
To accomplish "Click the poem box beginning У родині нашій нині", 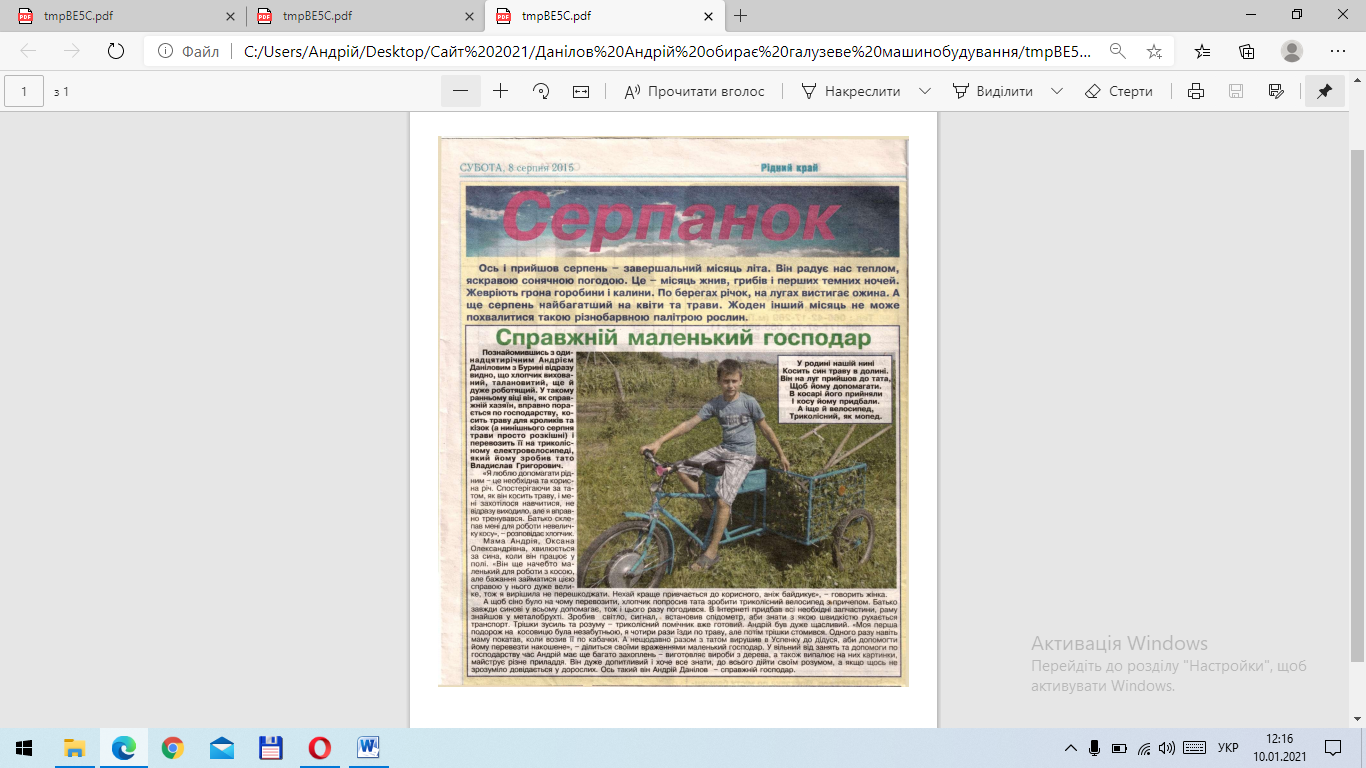I will pyautogui.click(x=834, y=389).
